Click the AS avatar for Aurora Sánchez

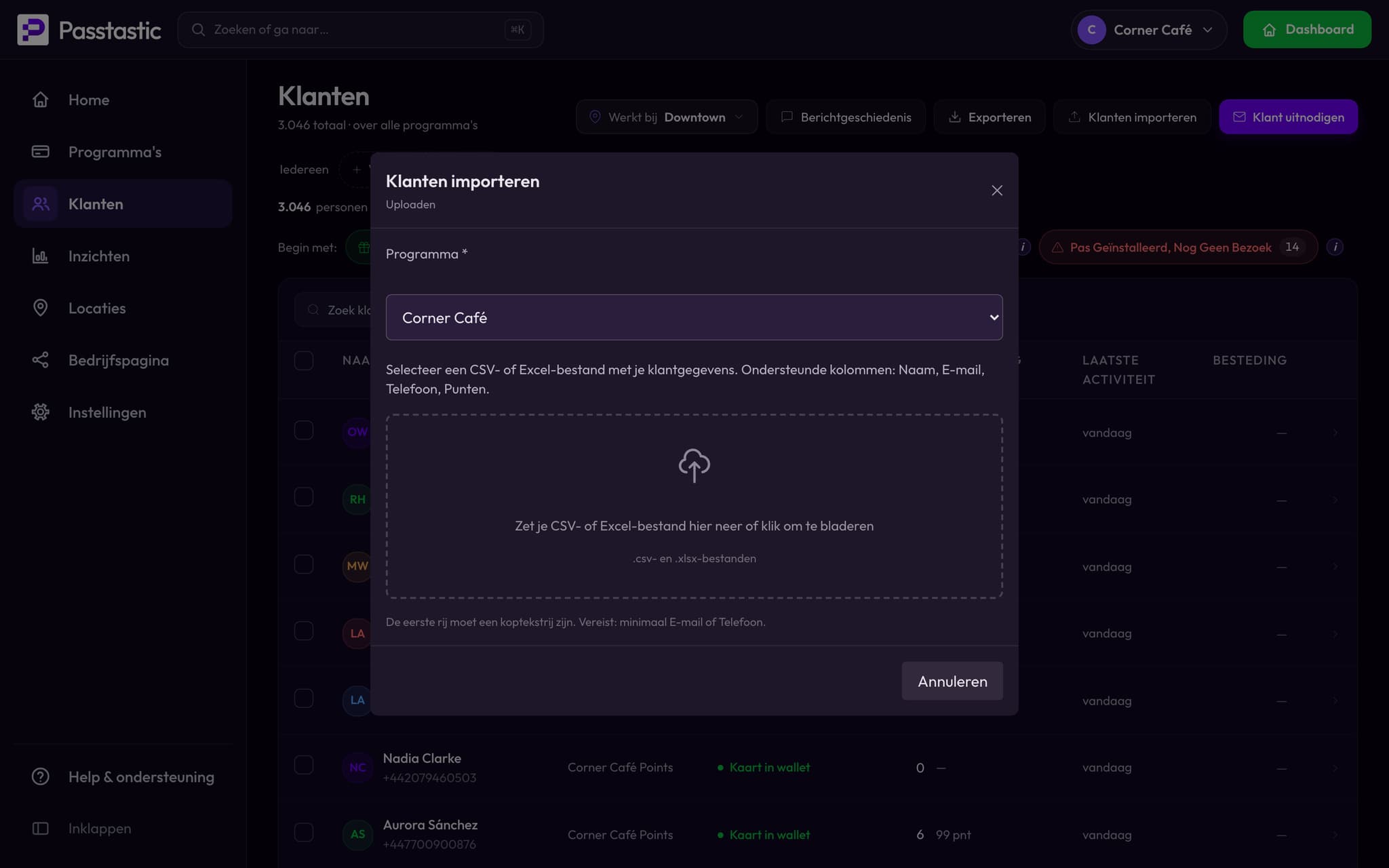tap(357, 835)
